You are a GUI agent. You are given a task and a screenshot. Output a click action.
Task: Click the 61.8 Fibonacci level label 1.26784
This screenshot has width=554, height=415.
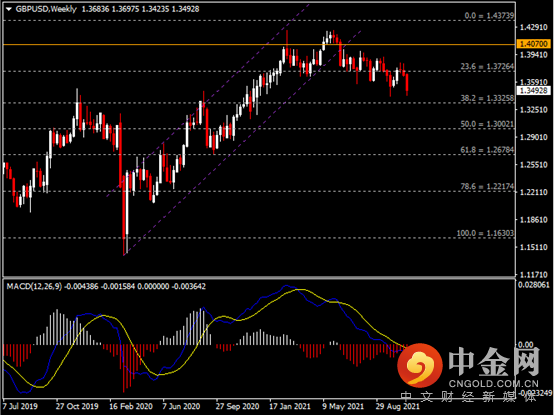(x=487, y=150)
